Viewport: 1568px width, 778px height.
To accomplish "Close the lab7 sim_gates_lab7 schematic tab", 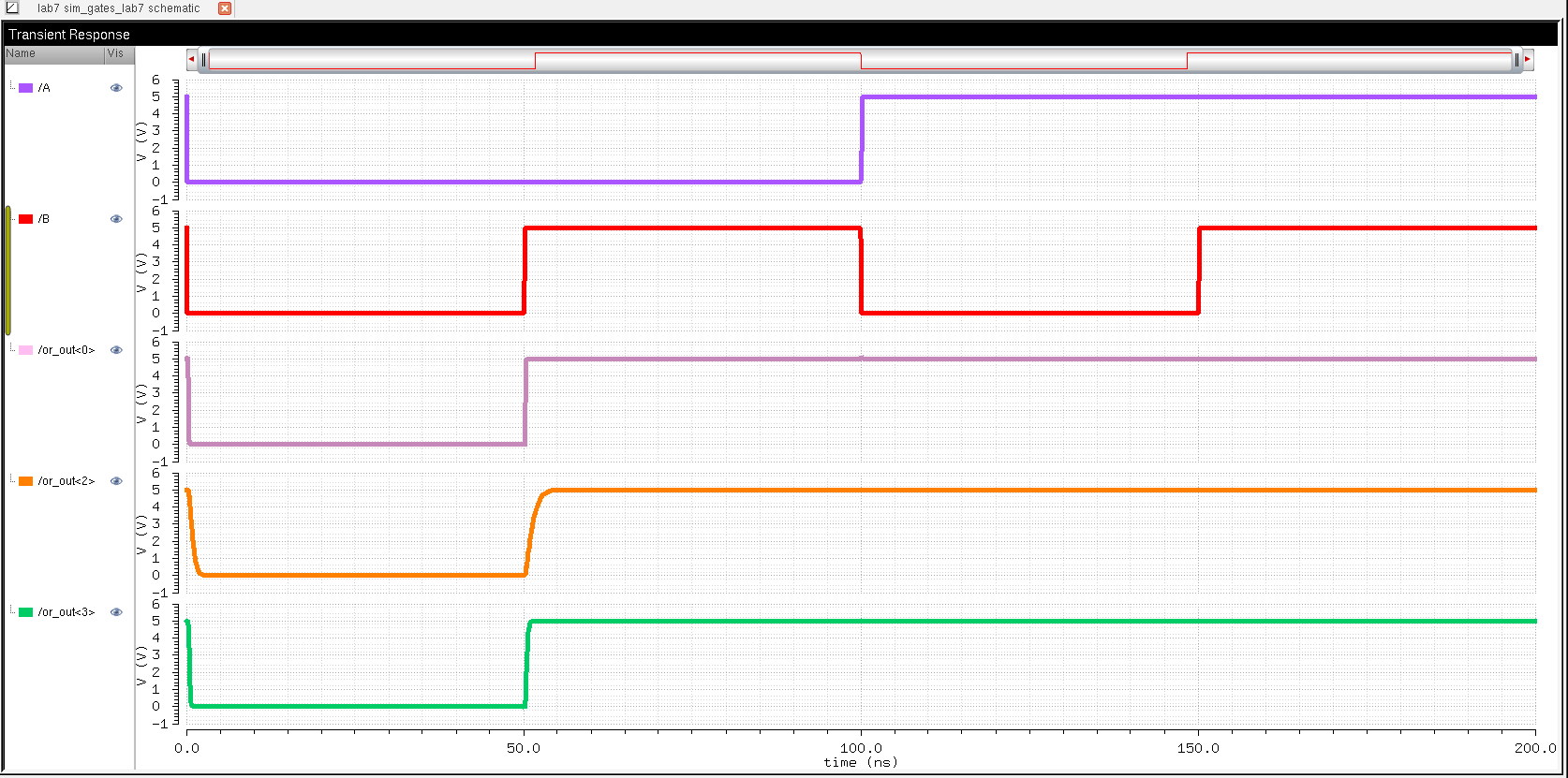I will point(225,8).
